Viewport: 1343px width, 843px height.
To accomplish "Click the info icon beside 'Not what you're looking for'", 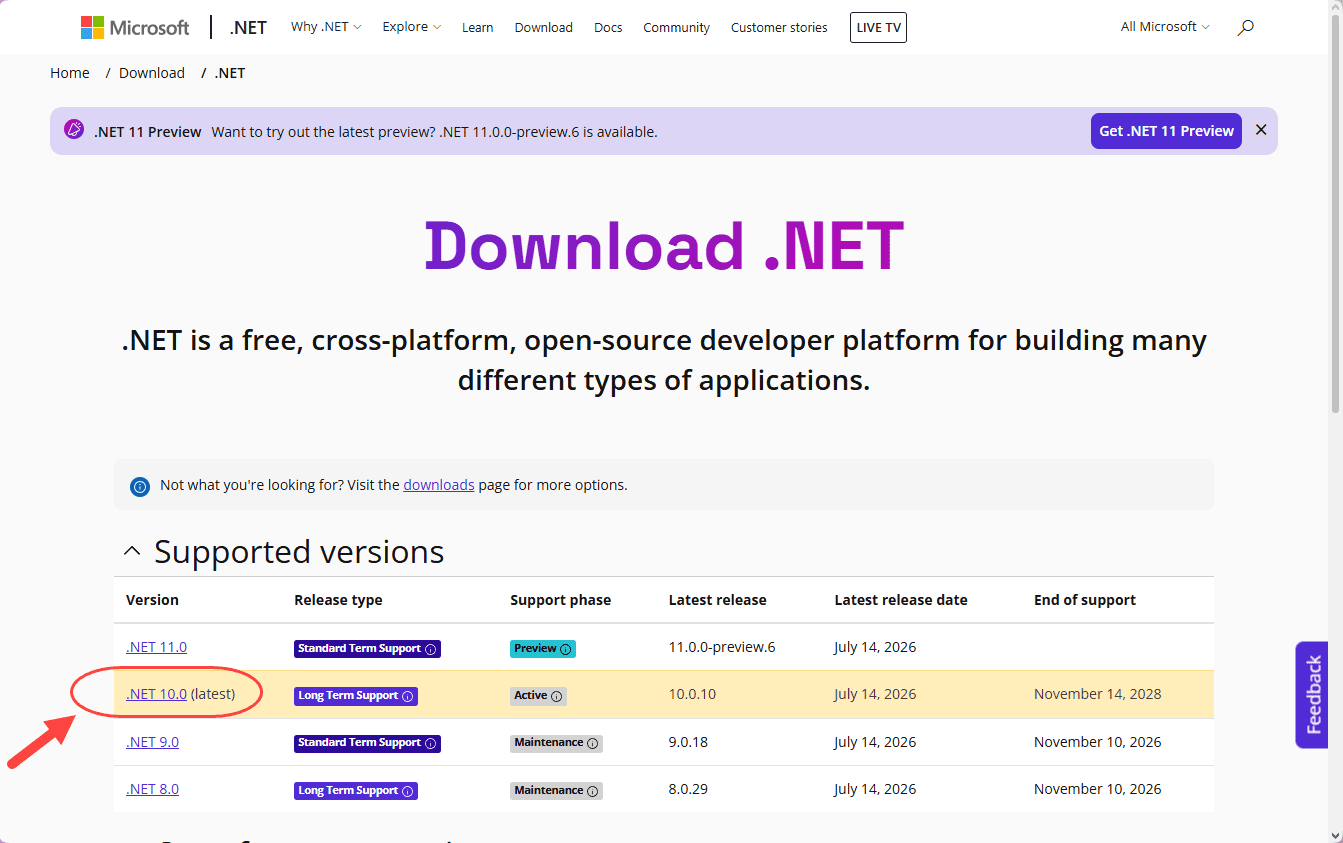I will 140,486.
